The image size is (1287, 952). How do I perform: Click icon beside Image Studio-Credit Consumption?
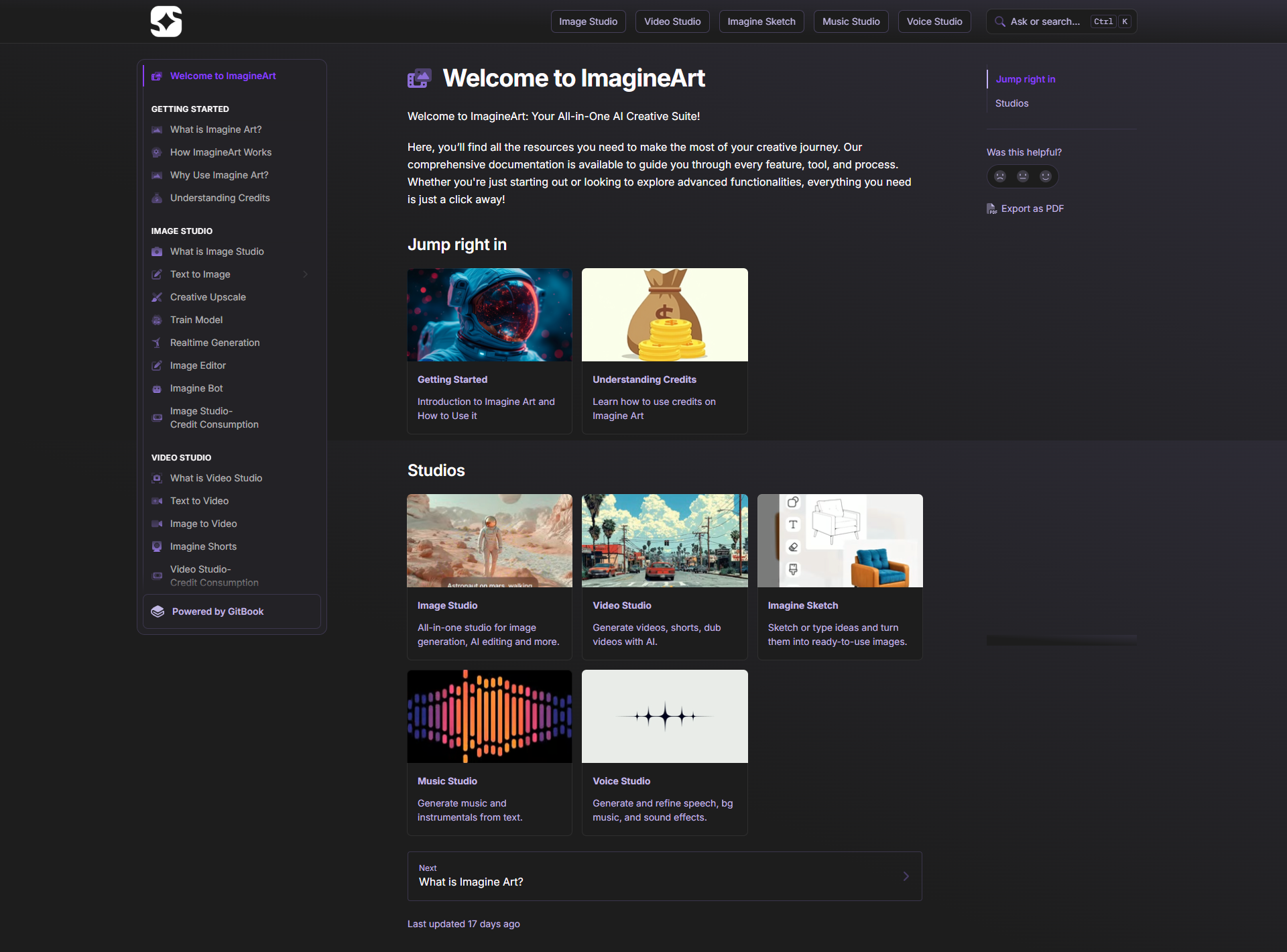click(x=157, y=418)
